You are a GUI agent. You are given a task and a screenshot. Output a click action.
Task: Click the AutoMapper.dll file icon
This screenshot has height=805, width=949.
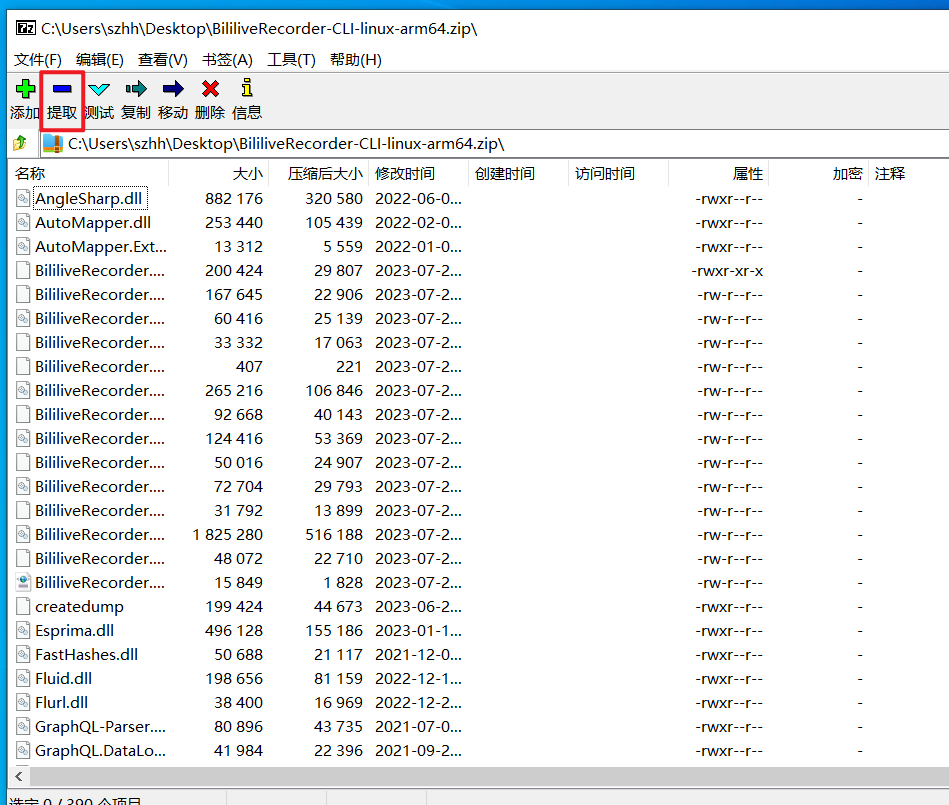coord(23,223)
